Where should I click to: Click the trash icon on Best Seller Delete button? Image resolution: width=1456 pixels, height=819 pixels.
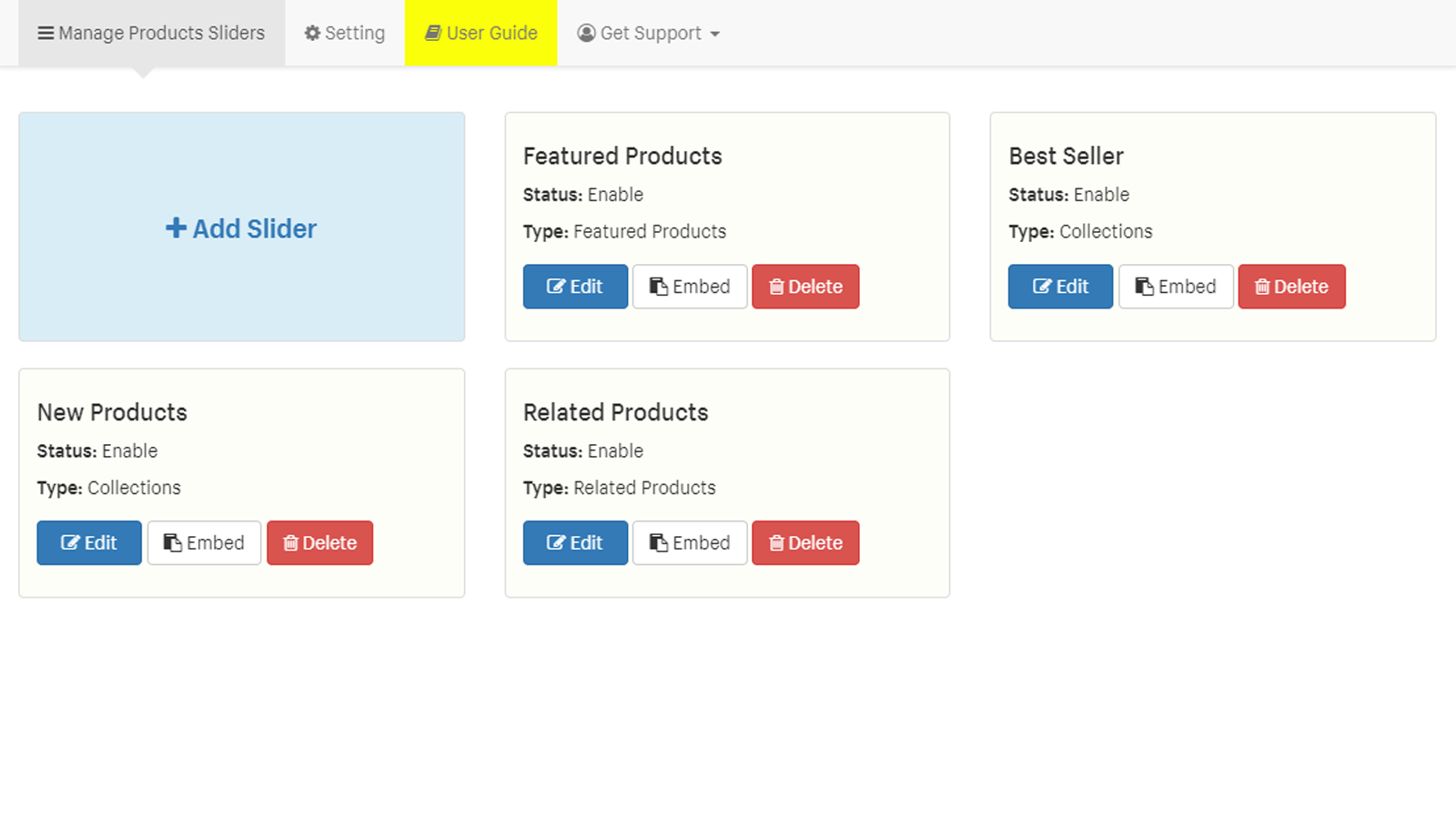click(1262, 287)
